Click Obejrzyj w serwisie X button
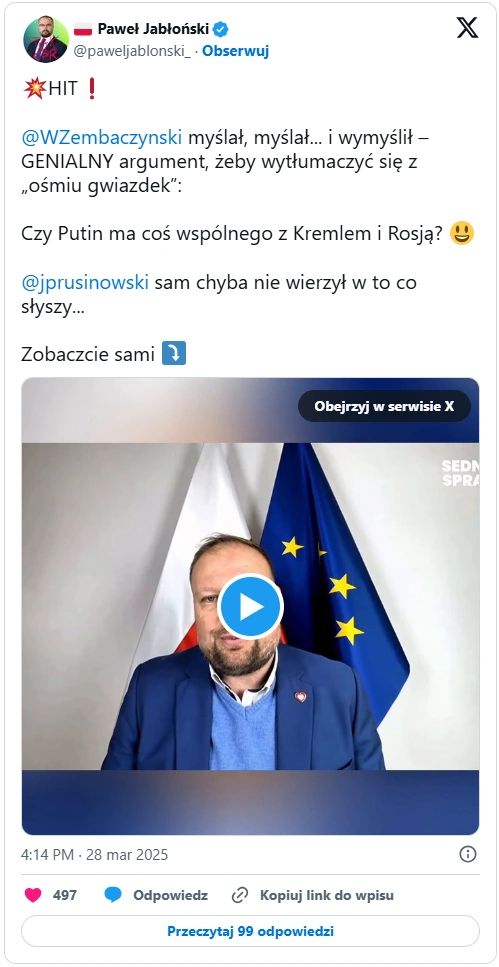 (384, 406)
